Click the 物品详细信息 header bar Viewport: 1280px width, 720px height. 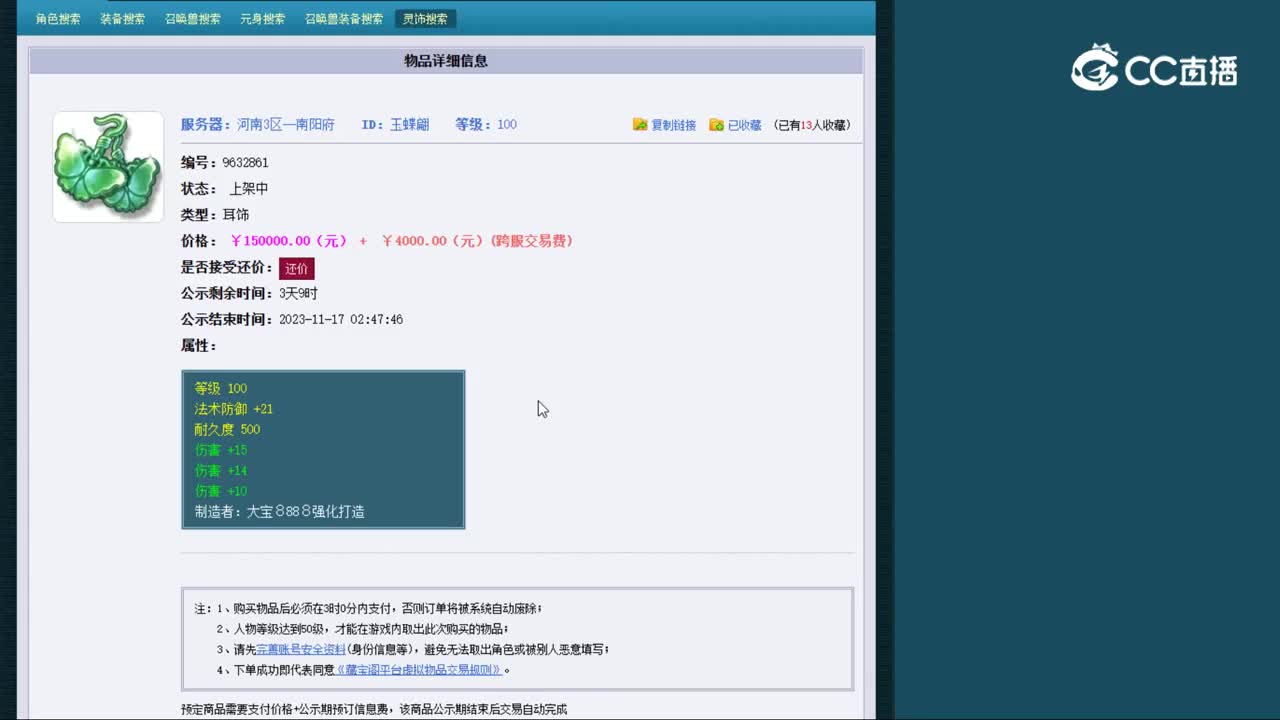click(445, 61)
